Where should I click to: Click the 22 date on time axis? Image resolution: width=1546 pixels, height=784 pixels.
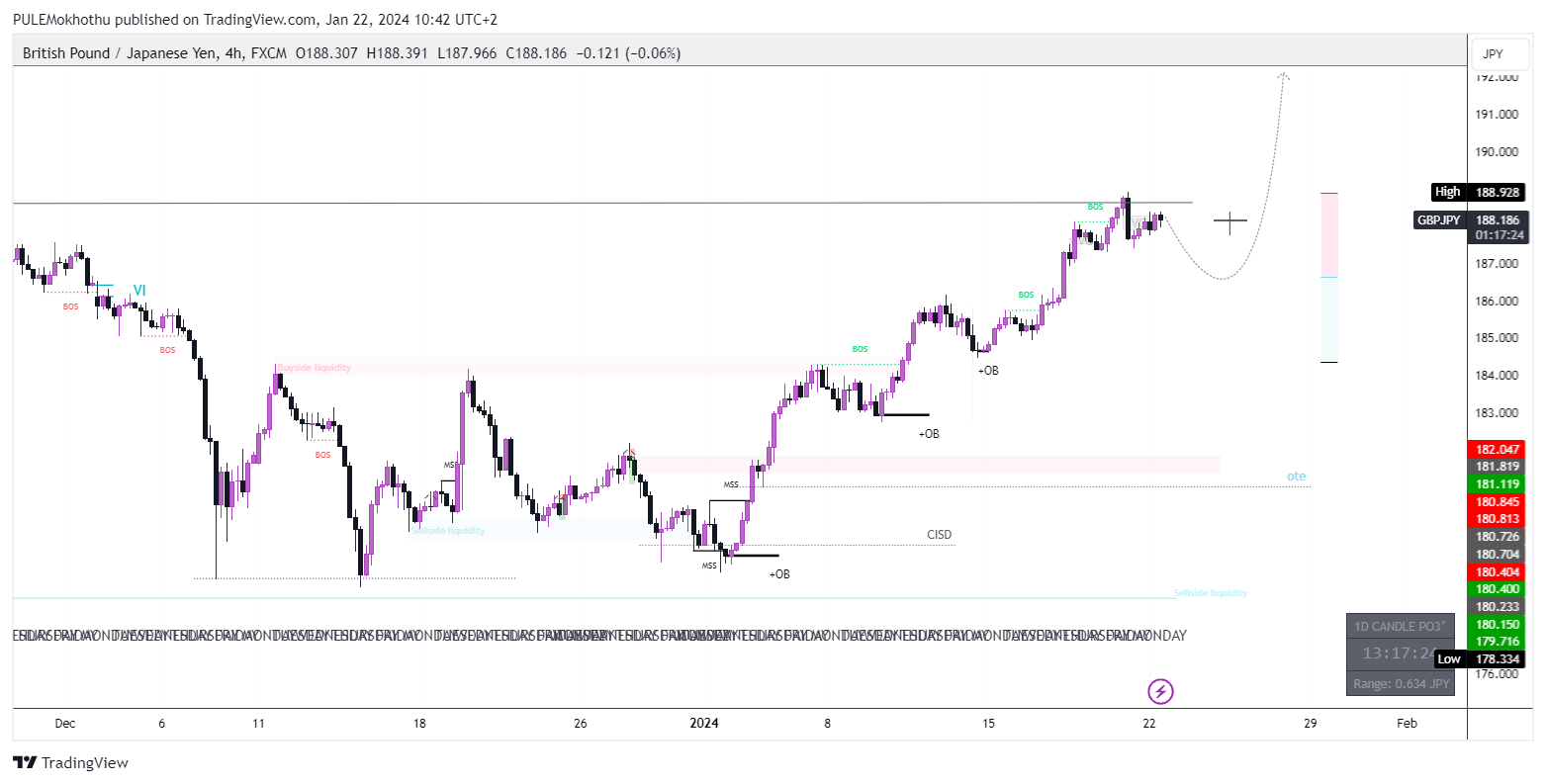coord(1149,724)
